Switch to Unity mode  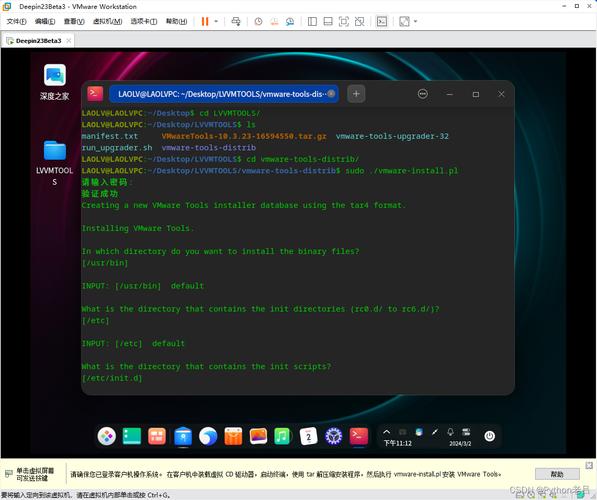point(359,21)
